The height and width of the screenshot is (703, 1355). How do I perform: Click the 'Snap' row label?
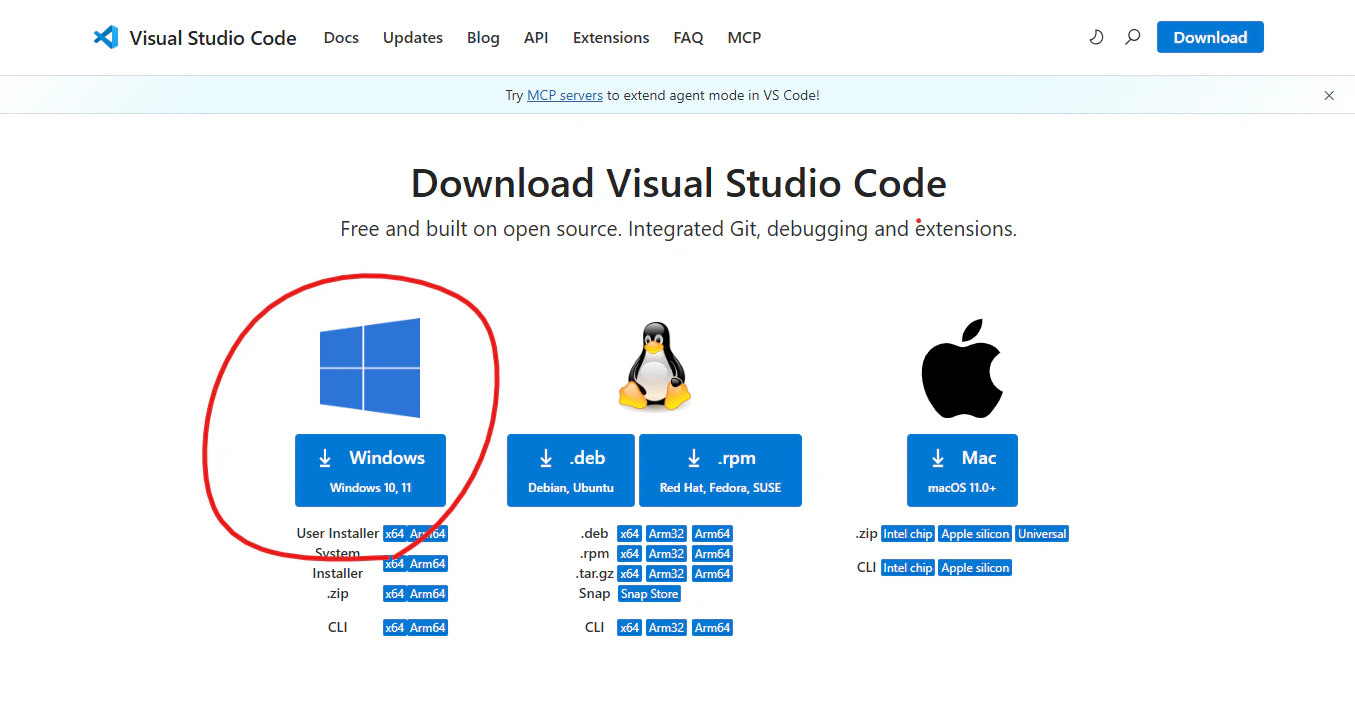click(x=594, y=594)
